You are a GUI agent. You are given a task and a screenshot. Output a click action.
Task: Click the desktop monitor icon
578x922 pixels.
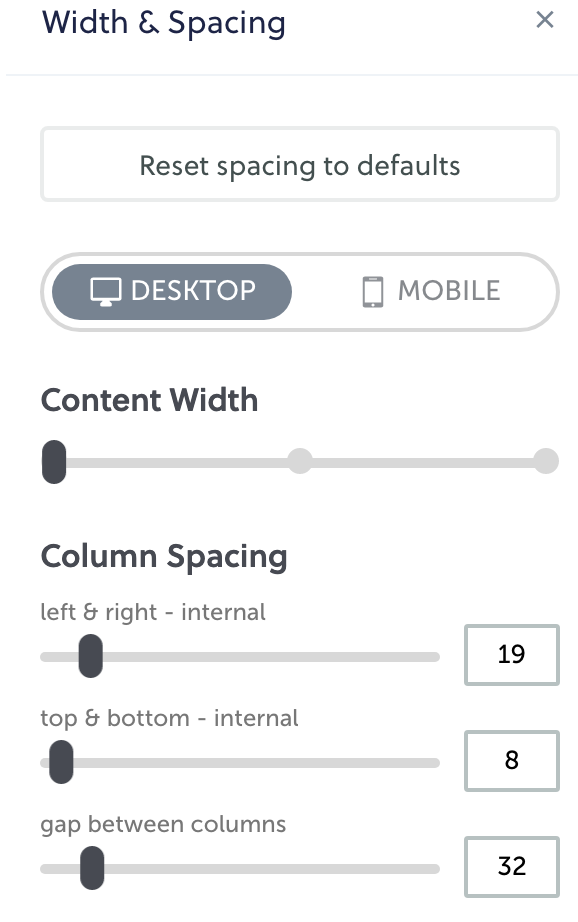tap(106, 292)
